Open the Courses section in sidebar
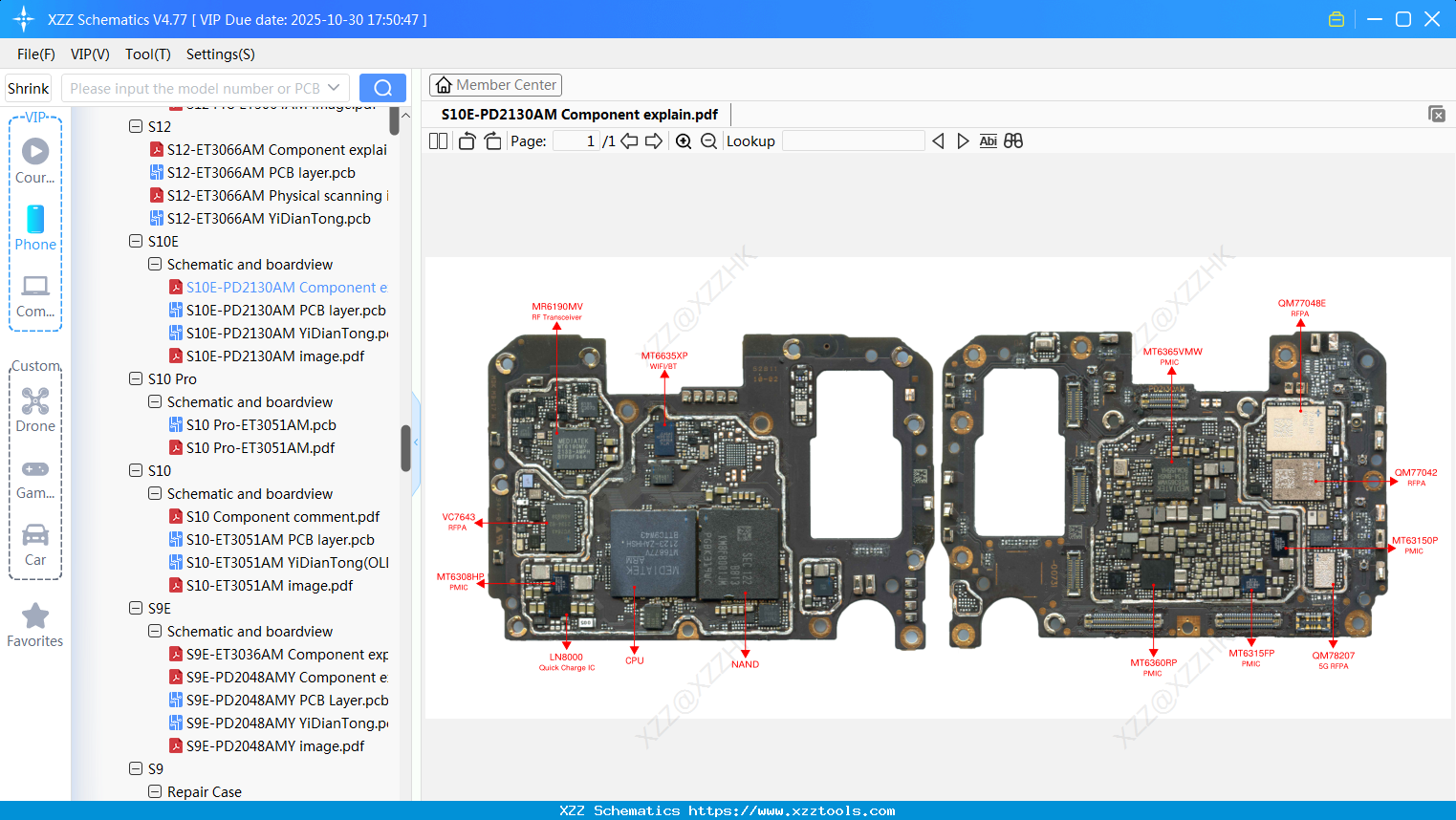This screenshot has height=820, width=1456. point(35,162)
